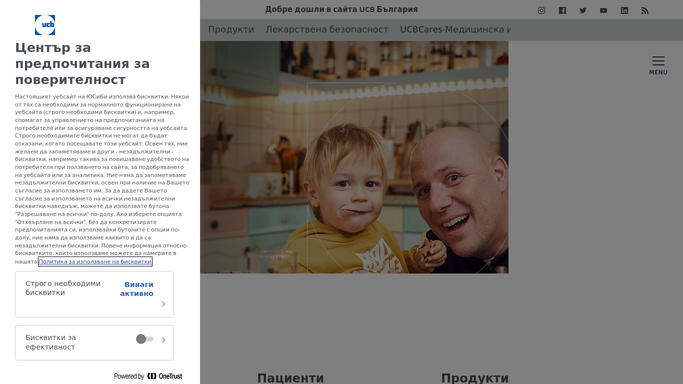
Task: Open the Twitter icon in header
Action: tap(583, 10)
